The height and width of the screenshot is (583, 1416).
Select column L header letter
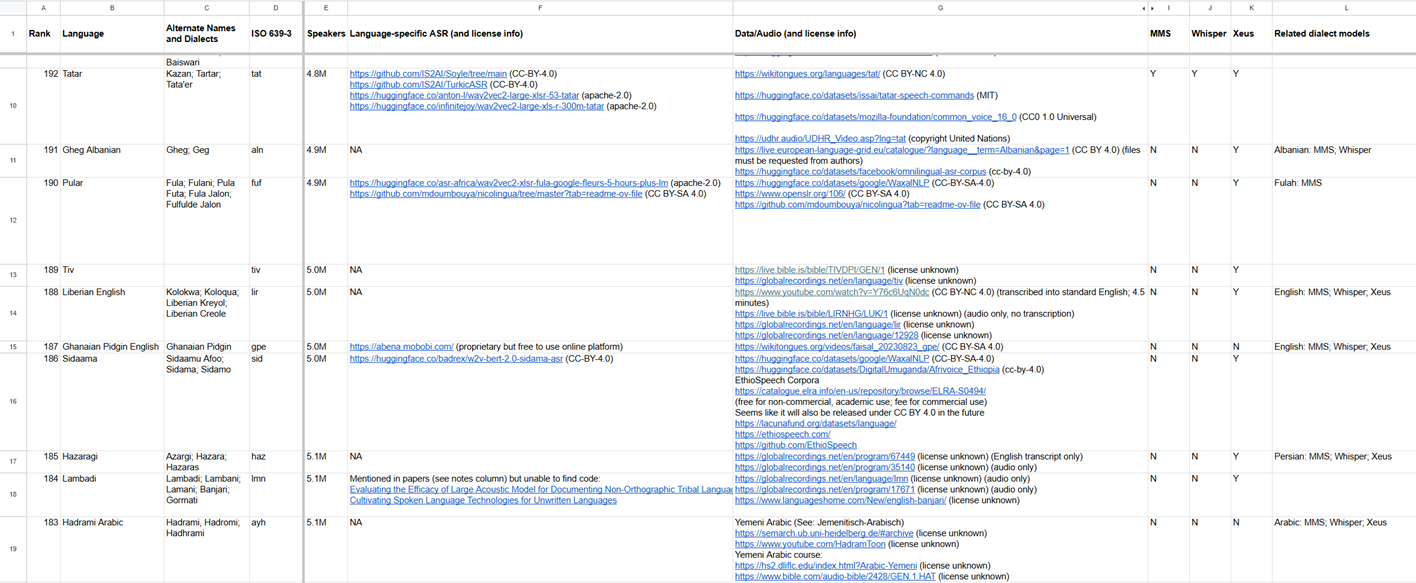(1344, 8)
